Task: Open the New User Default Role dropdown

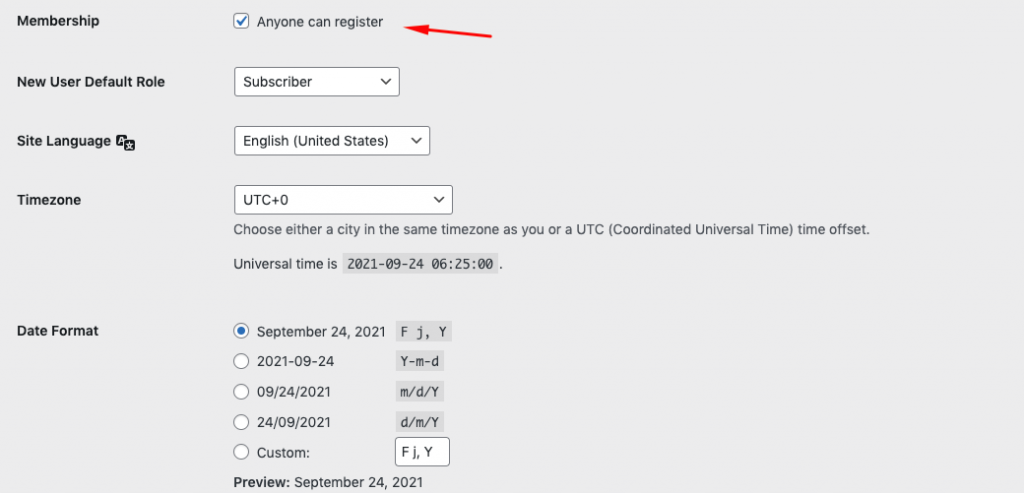Action: (317, 82)
